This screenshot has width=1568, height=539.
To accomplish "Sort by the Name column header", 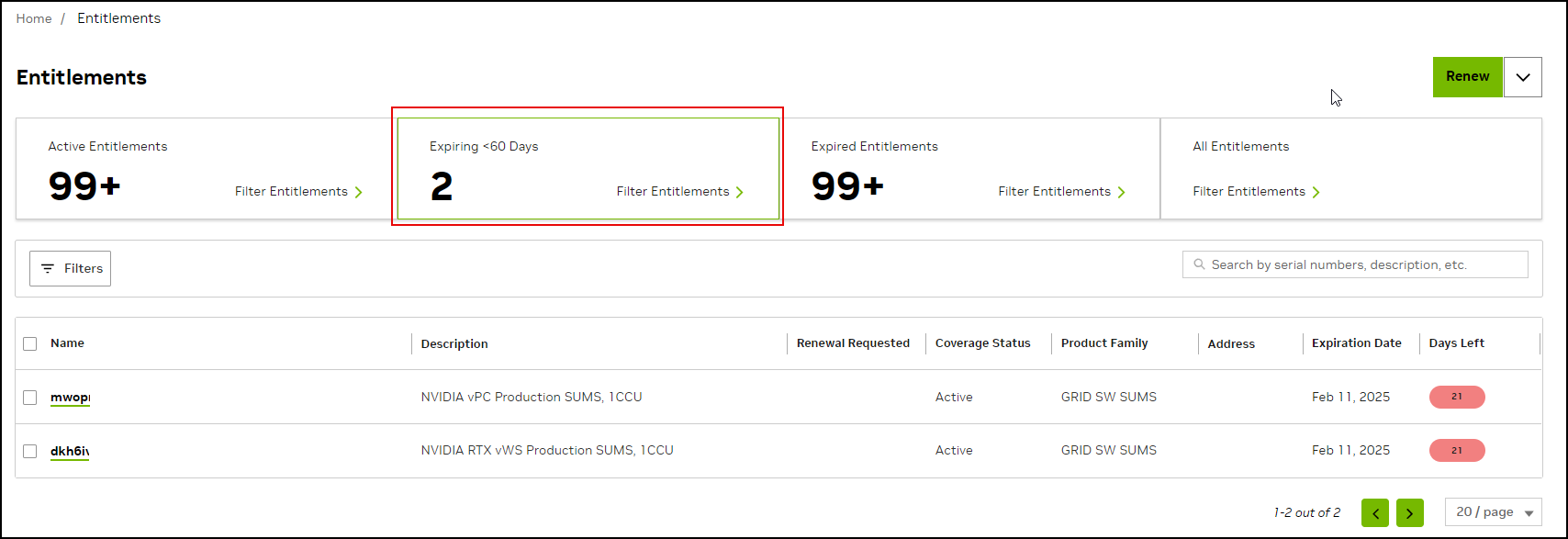I will 67,343.
